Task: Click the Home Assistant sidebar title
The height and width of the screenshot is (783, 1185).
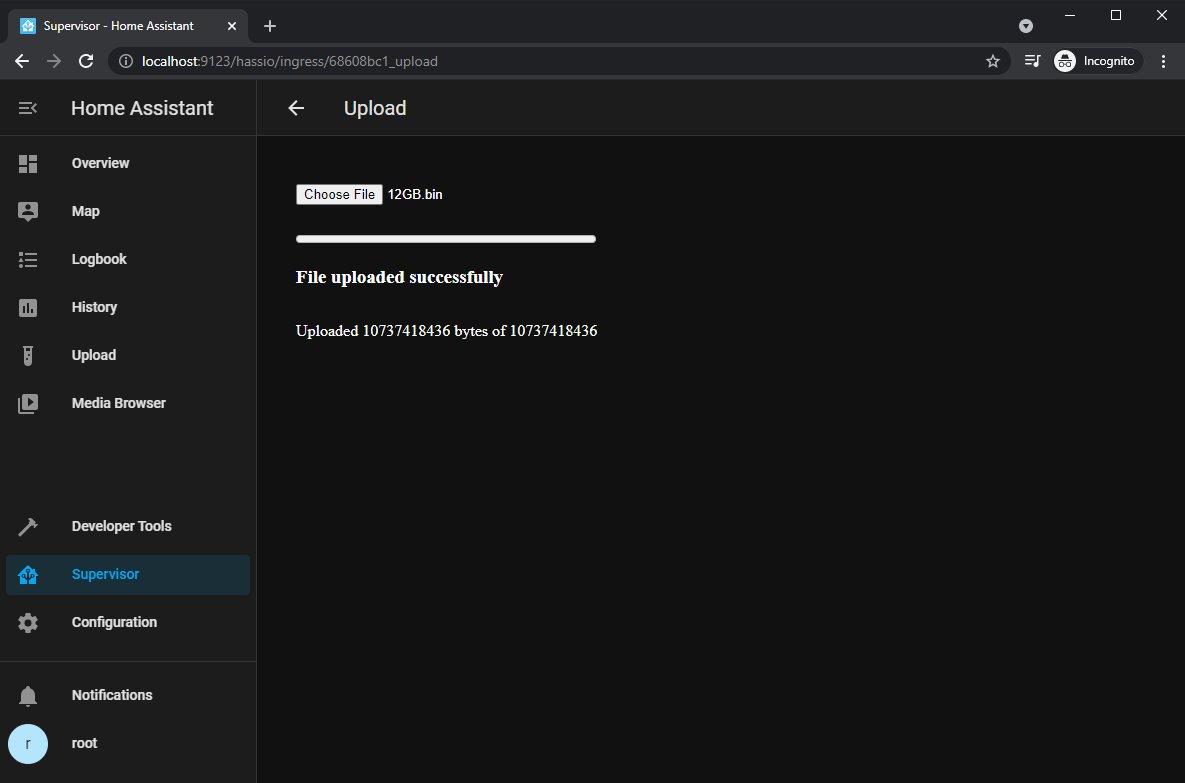Action: click(142, 108)
